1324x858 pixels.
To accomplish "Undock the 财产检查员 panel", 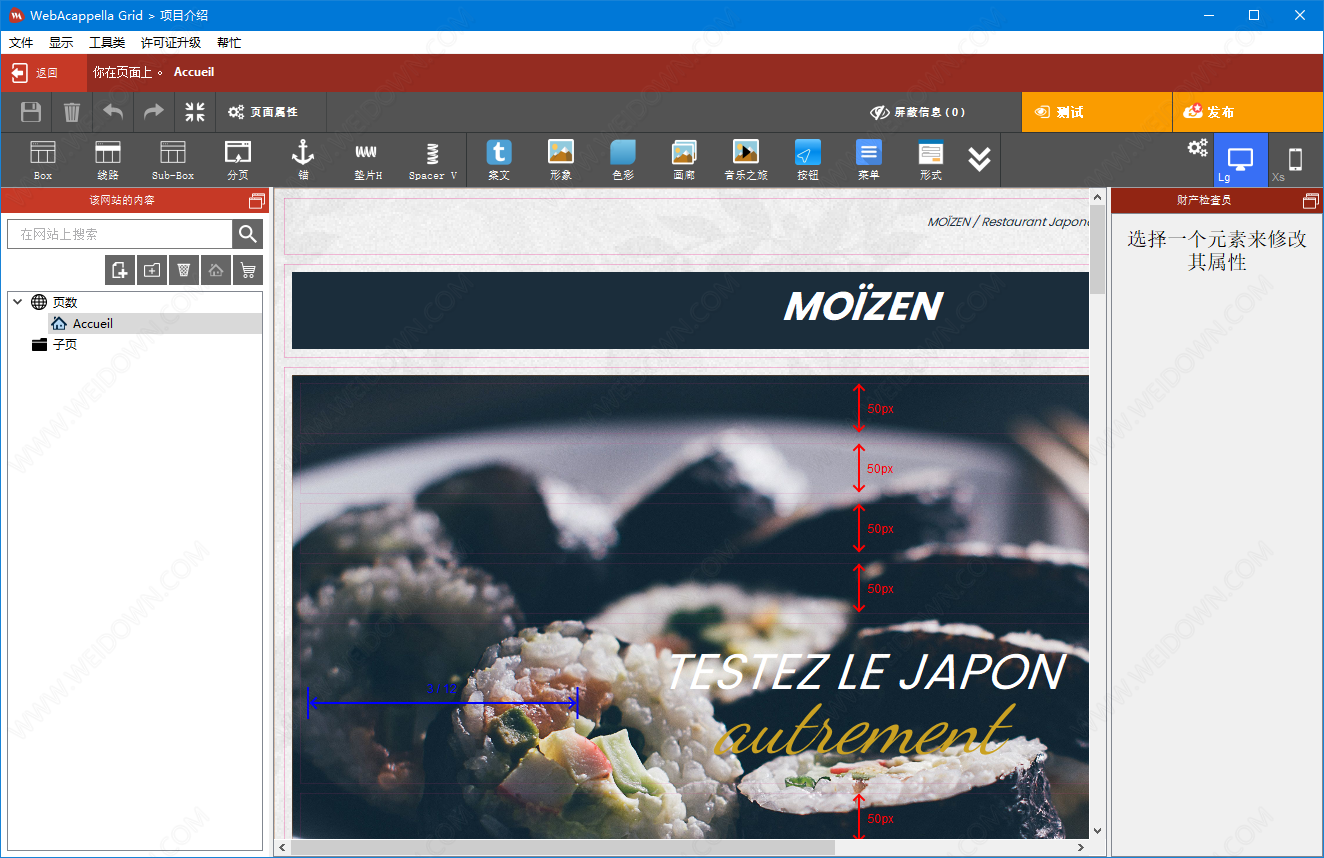I will [x=1311, y=201].
